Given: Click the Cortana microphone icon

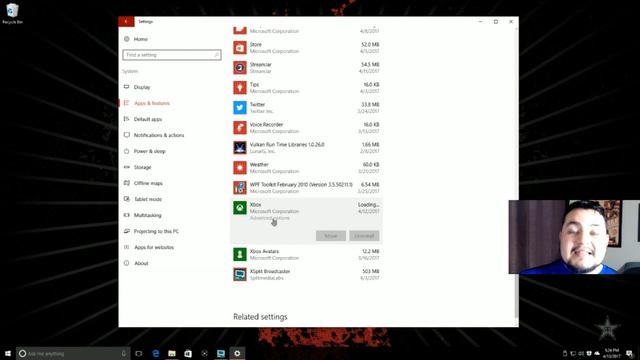Looking at the screenshot, I should tap(124, 353).
